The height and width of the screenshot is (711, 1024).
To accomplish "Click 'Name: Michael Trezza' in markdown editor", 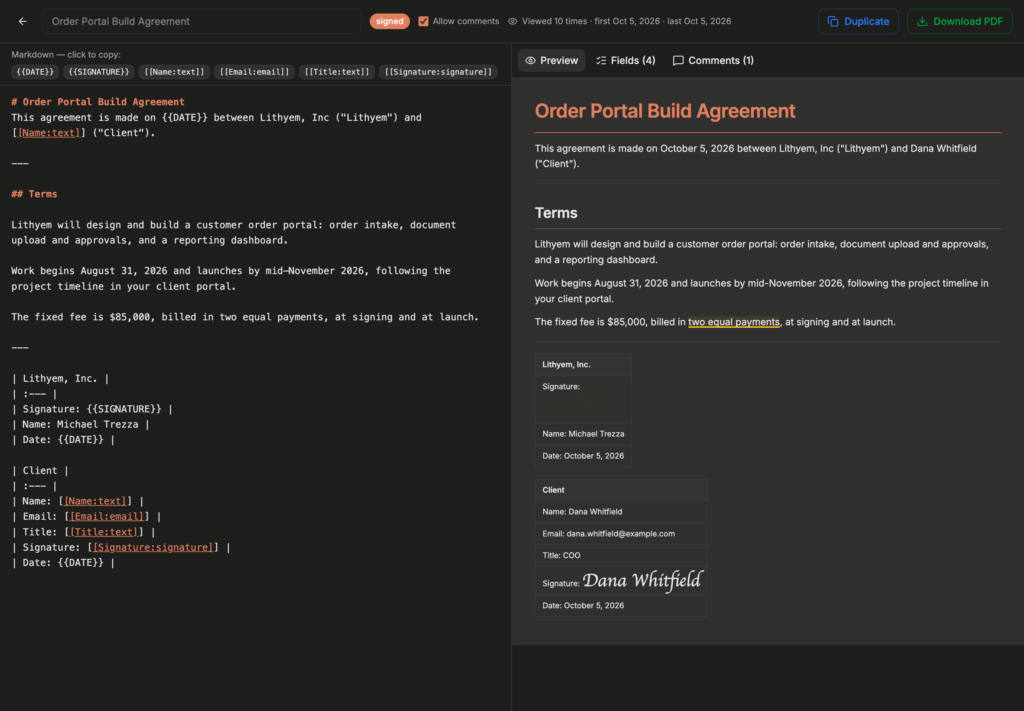I will point(80,424).
